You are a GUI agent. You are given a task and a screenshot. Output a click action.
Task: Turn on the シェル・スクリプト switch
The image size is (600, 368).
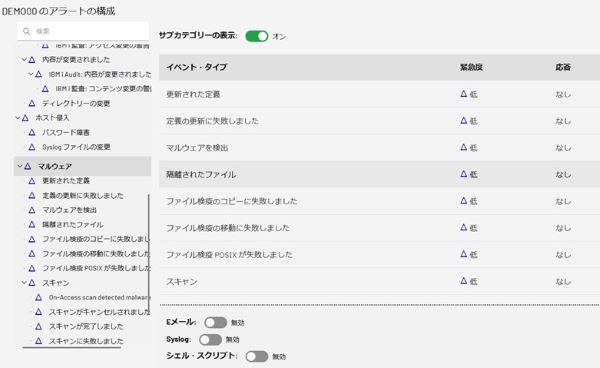[x=257, y=356]
